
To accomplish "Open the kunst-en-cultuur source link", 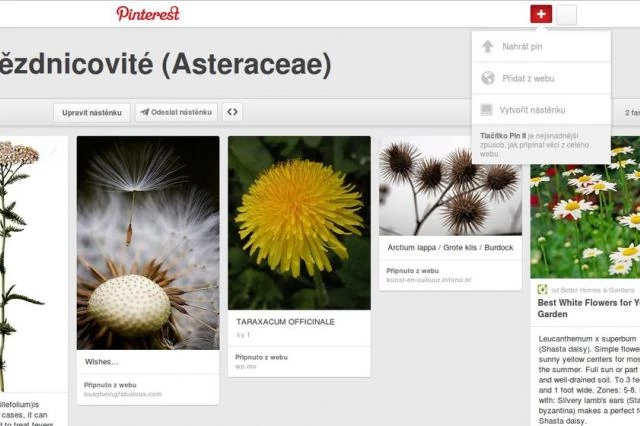I will (429, 280).
